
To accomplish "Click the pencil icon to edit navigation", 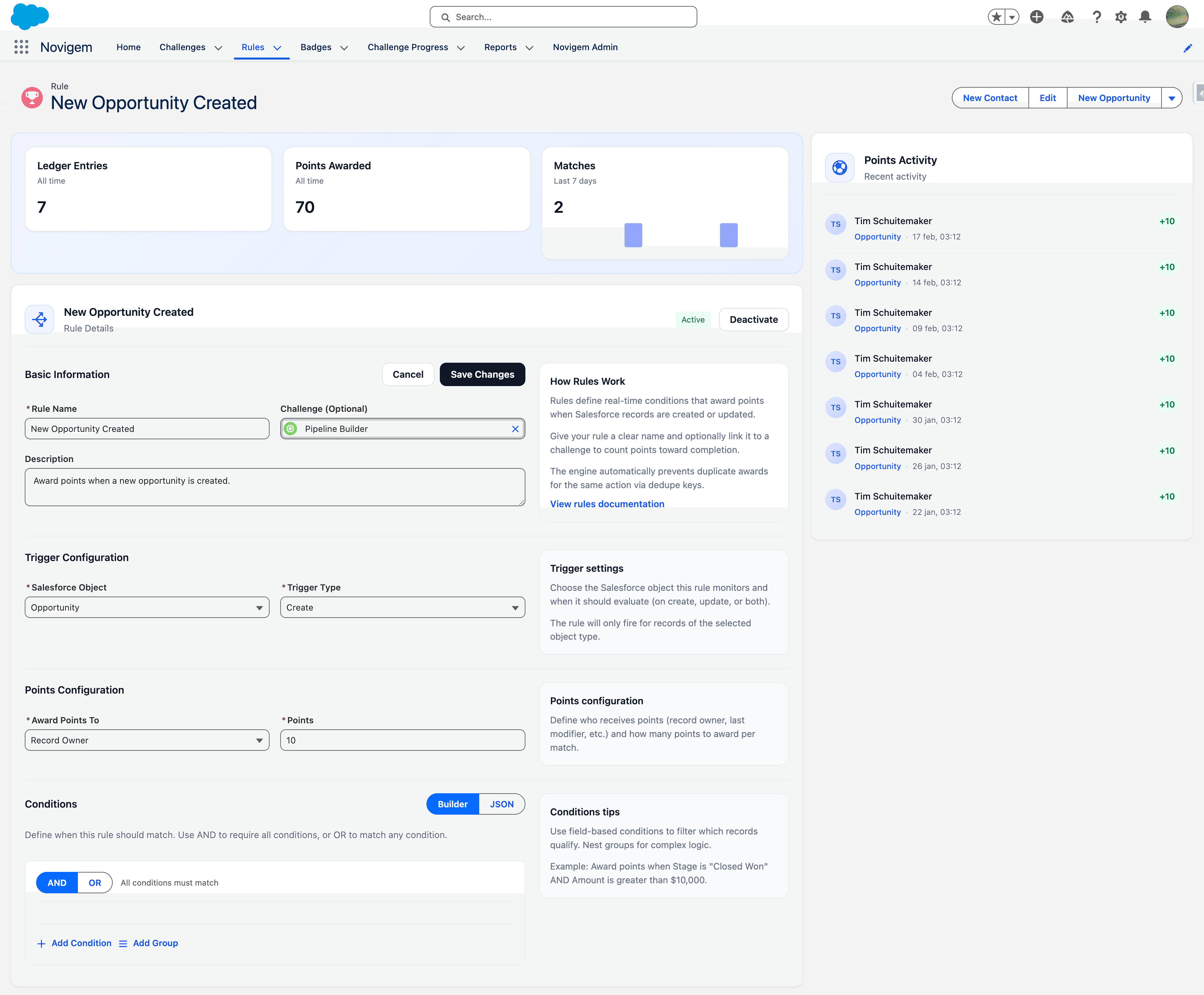I will (1187, 48).
